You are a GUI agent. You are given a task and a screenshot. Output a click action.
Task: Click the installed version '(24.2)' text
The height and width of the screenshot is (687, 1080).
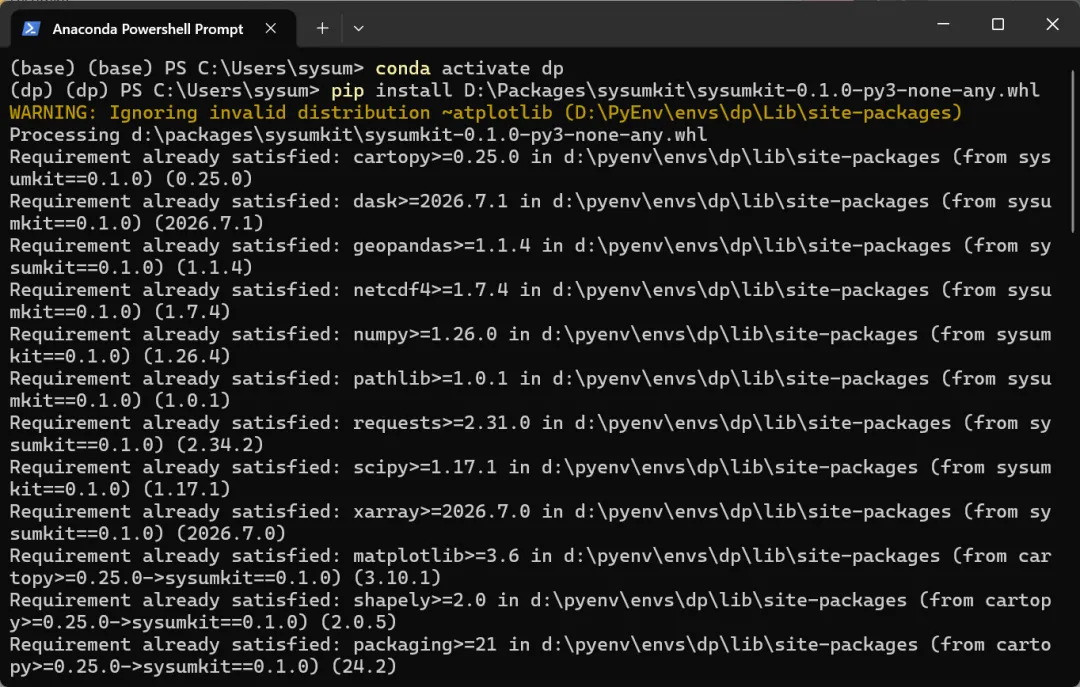tap(364, 666)
